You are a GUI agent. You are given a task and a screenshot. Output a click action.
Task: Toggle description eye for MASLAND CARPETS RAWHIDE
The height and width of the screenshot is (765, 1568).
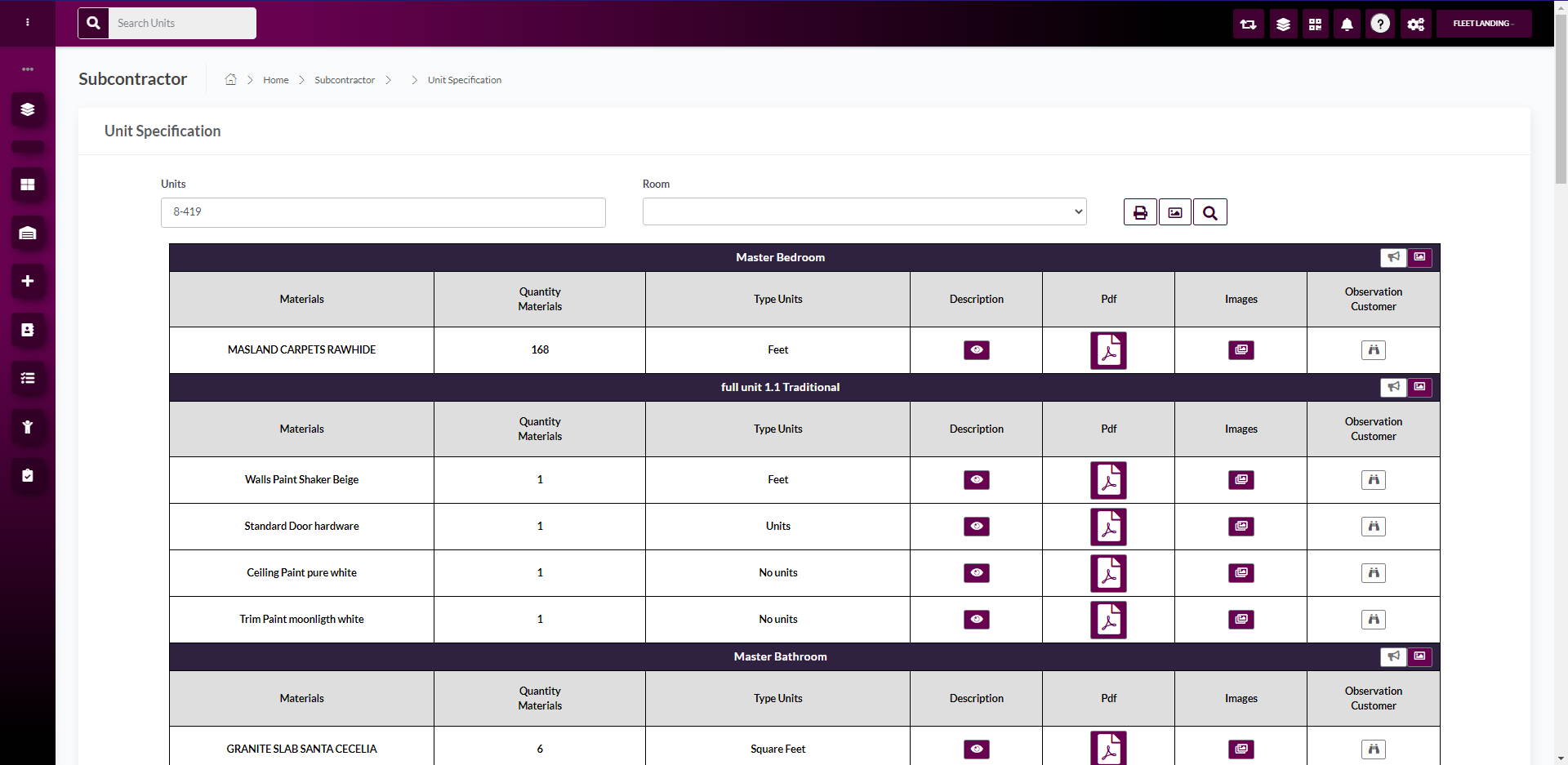click(x=976, y=350)
